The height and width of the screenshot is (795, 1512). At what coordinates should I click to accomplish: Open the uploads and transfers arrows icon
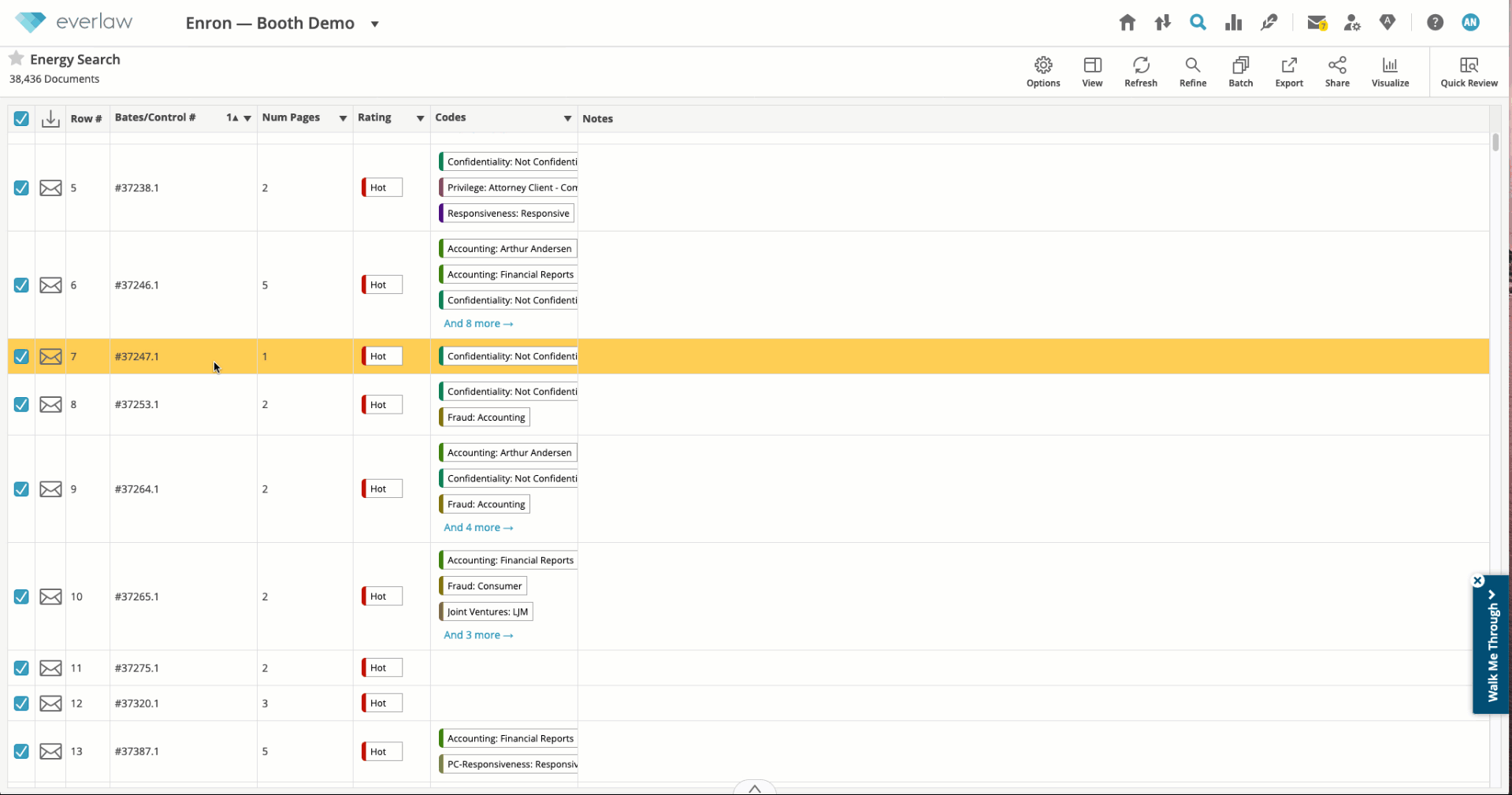click(x=1162, y=23)
